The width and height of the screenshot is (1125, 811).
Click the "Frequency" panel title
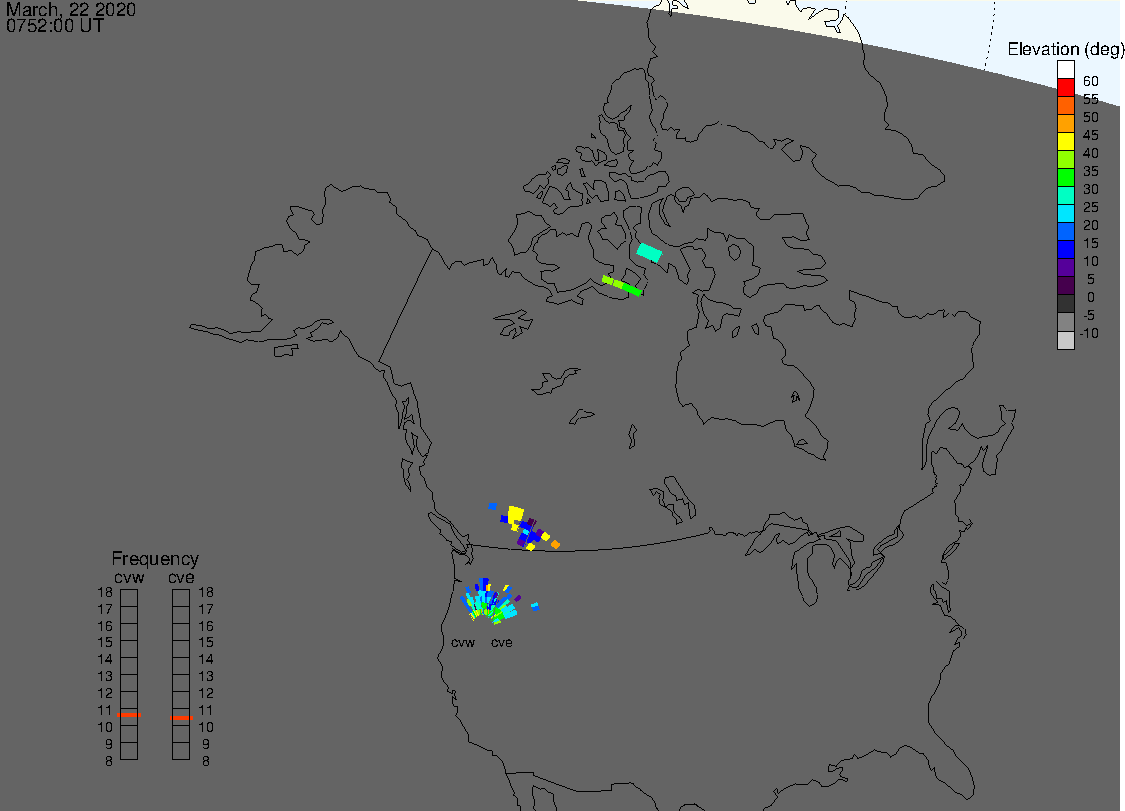point(155,558)
